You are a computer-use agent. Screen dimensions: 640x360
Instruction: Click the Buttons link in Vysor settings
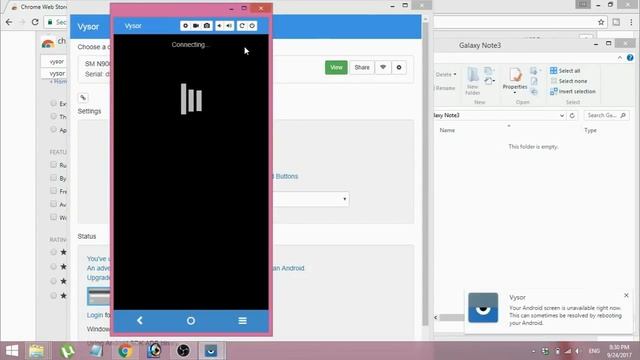coord(287,176)
